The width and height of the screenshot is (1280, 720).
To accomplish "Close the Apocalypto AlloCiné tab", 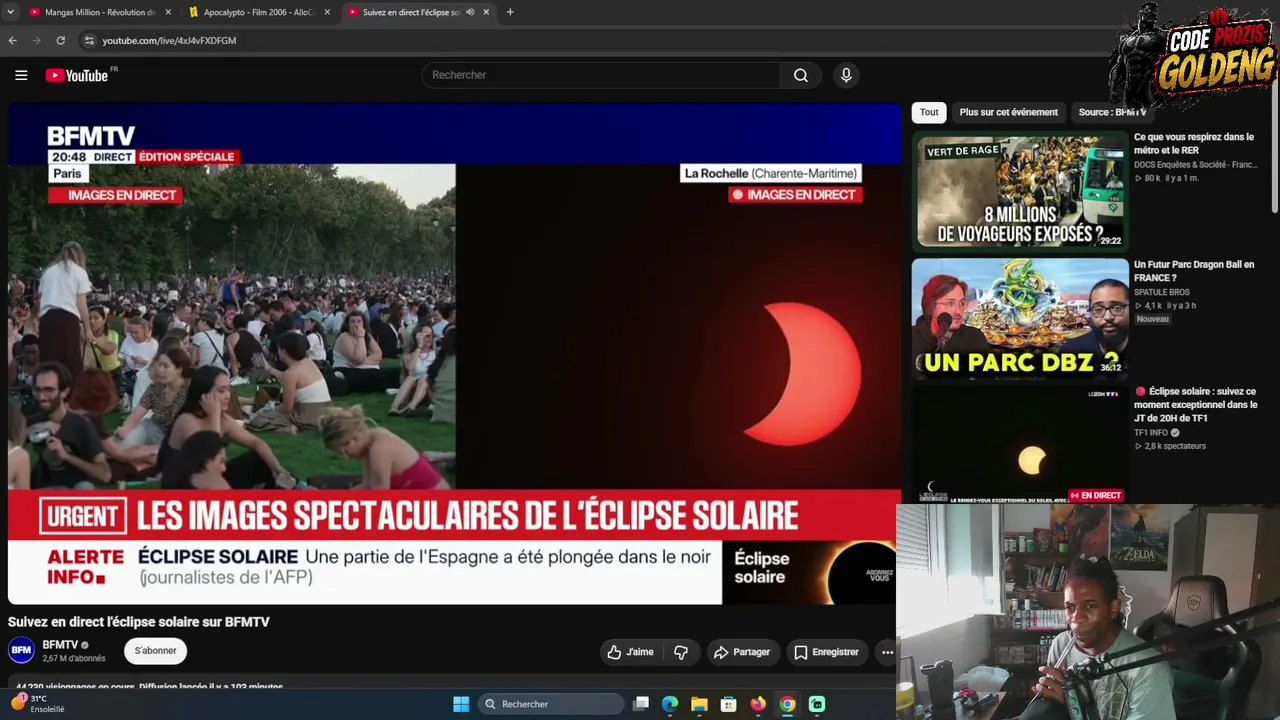I will point(327,12).
